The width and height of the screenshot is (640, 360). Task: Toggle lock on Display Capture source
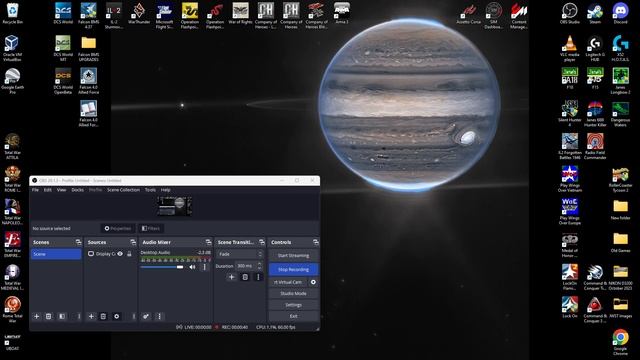(x=129, y=254)
